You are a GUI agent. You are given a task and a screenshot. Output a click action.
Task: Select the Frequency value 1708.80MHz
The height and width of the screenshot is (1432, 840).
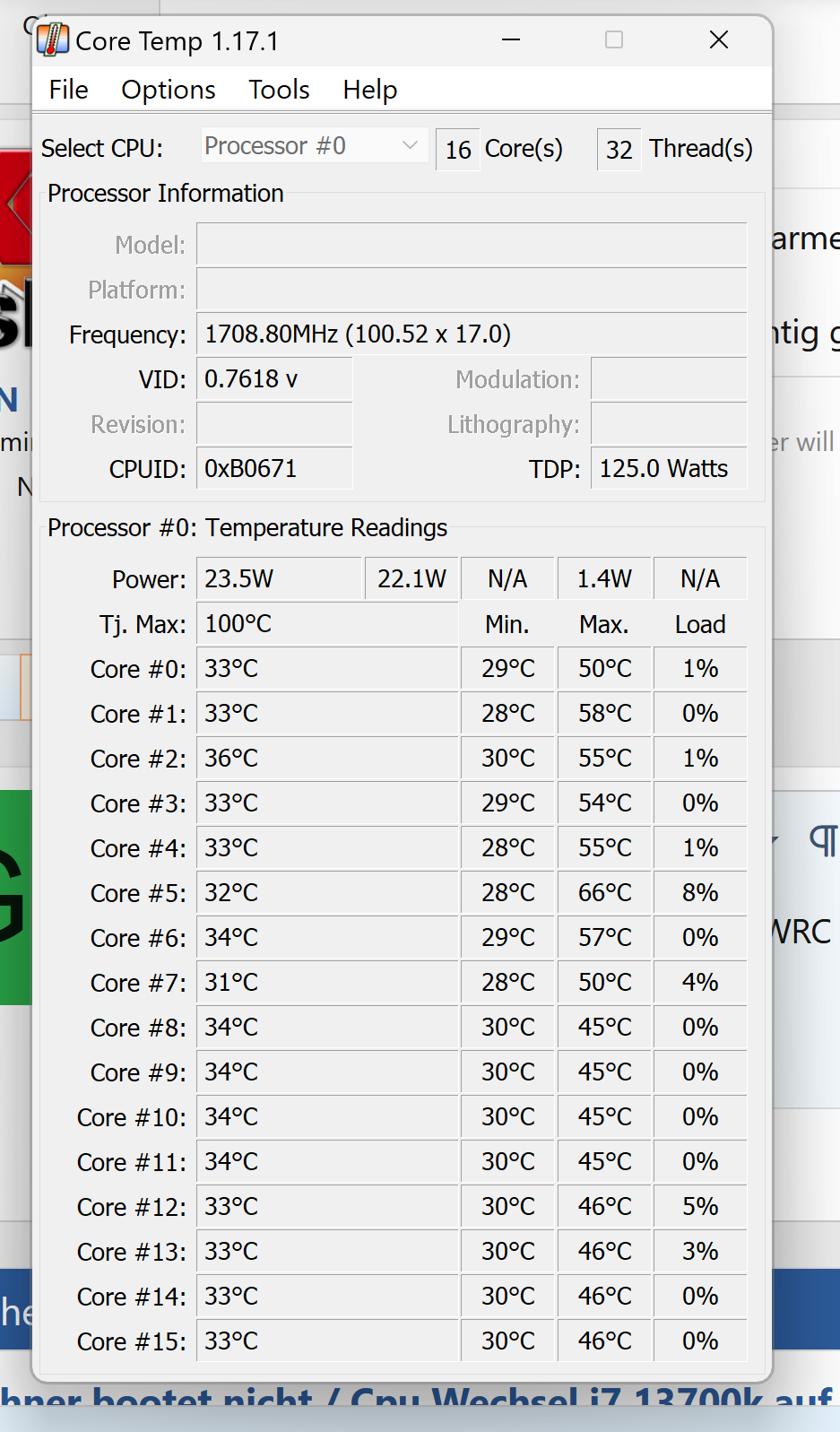pos(472,334)
